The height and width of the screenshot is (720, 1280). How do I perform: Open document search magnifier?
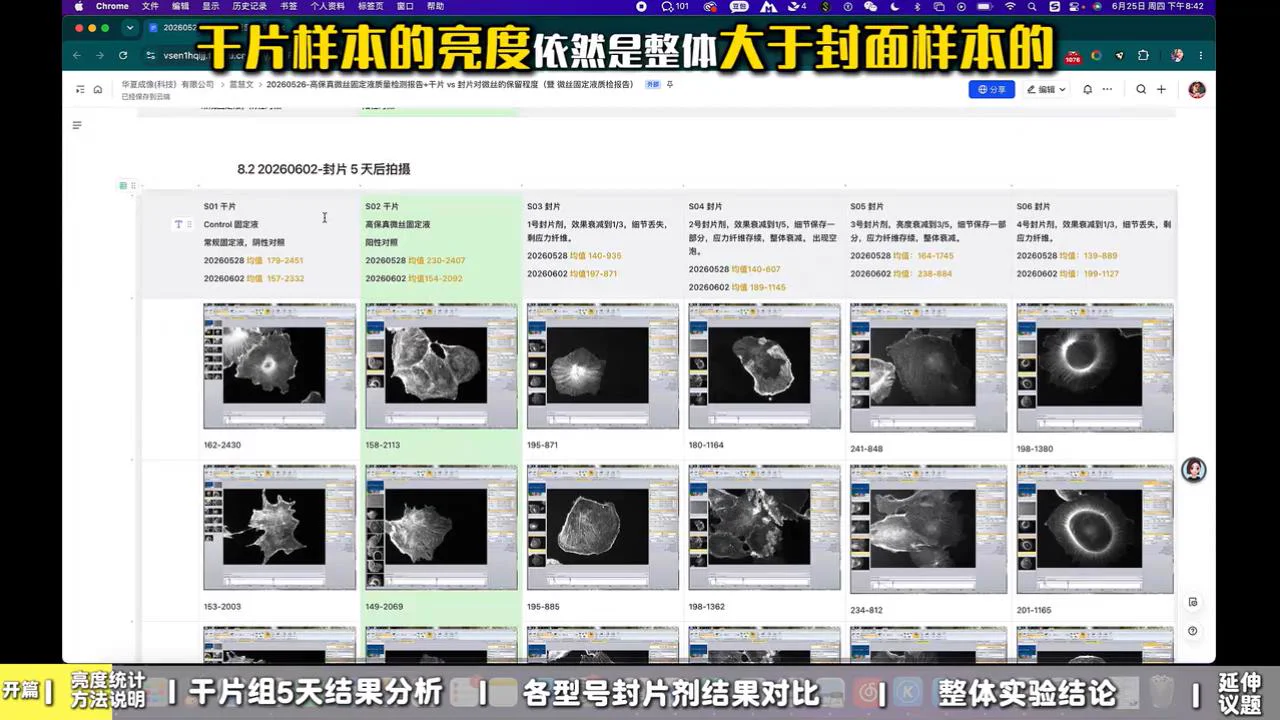coord(1141,89)
